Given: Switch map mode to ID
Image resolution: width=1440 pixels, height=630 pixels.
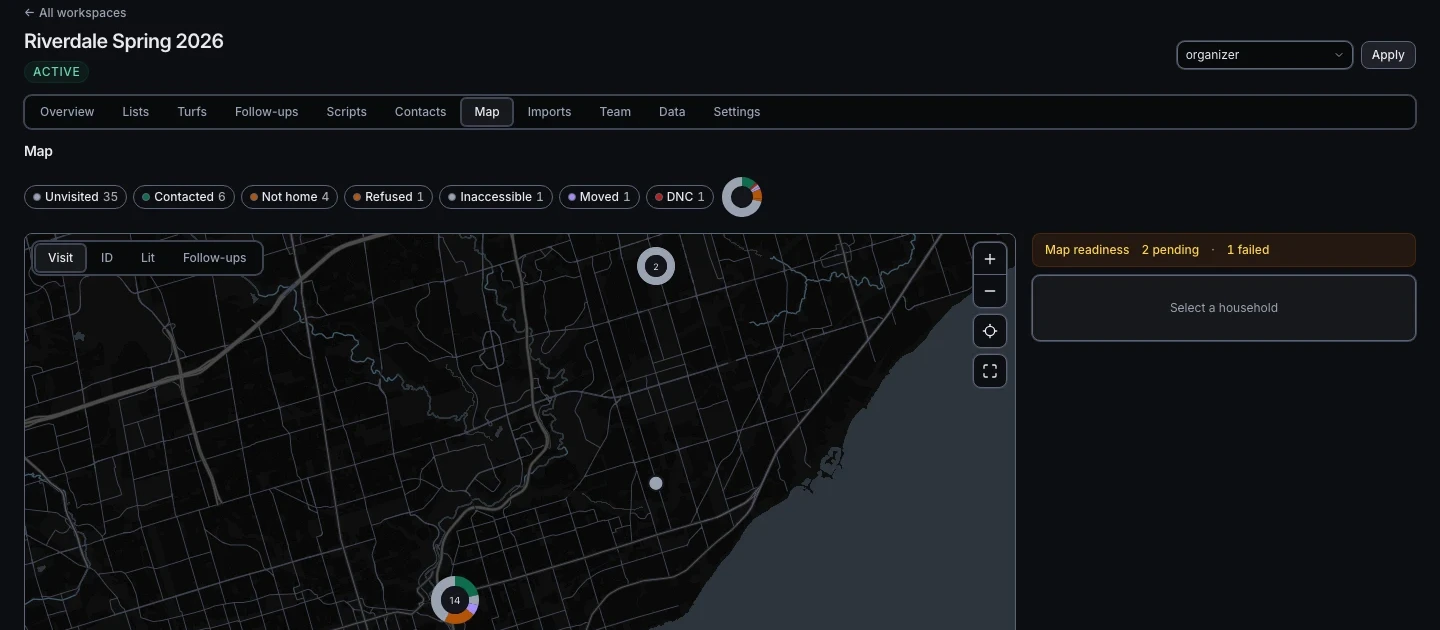Looking at the screenshot, I should coord(107,258).
